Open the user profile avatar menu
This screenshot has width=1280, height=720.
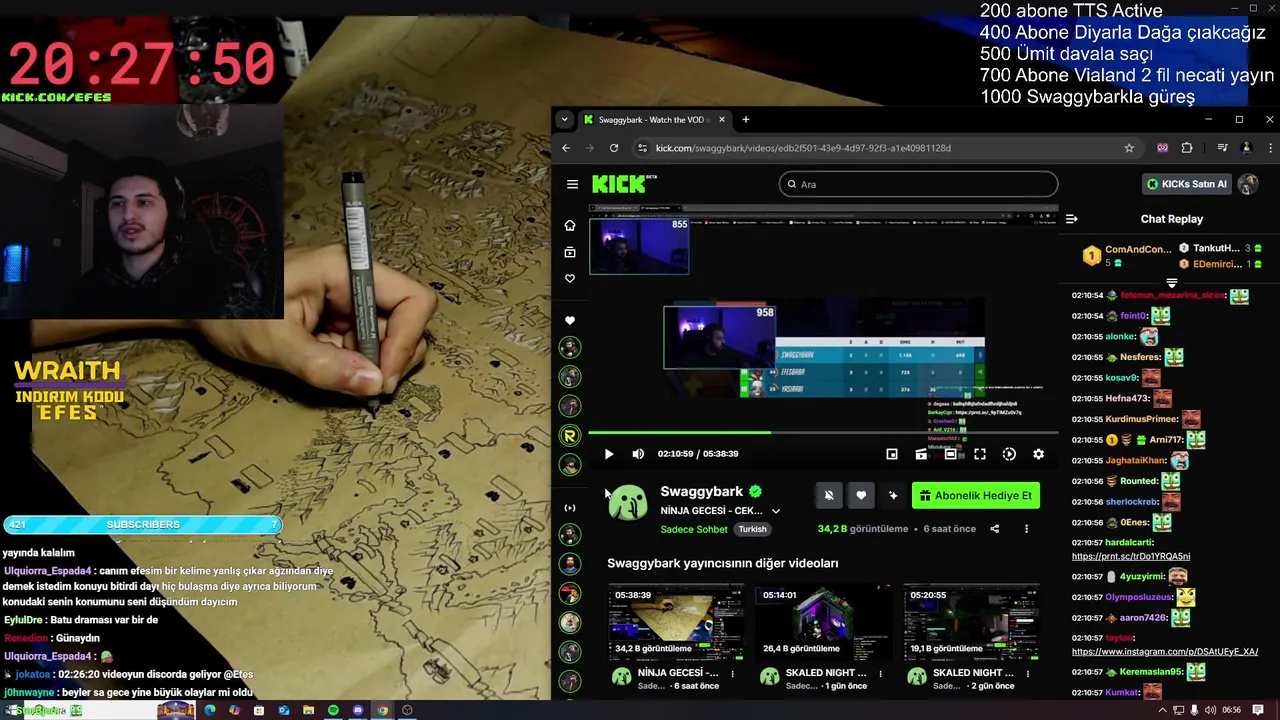[1248, 184]
